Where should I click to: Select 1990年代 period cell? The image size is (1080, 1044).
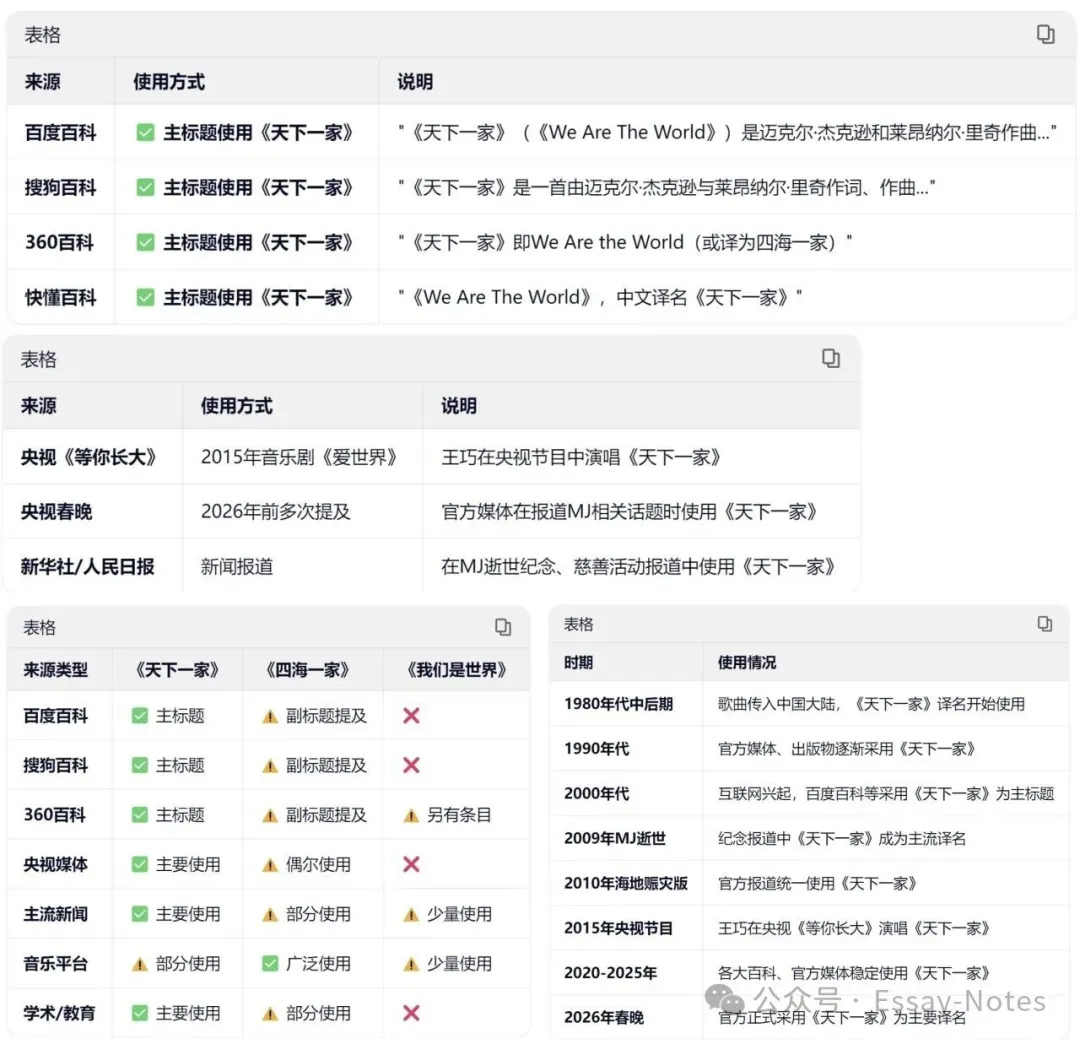coord(596,749)
